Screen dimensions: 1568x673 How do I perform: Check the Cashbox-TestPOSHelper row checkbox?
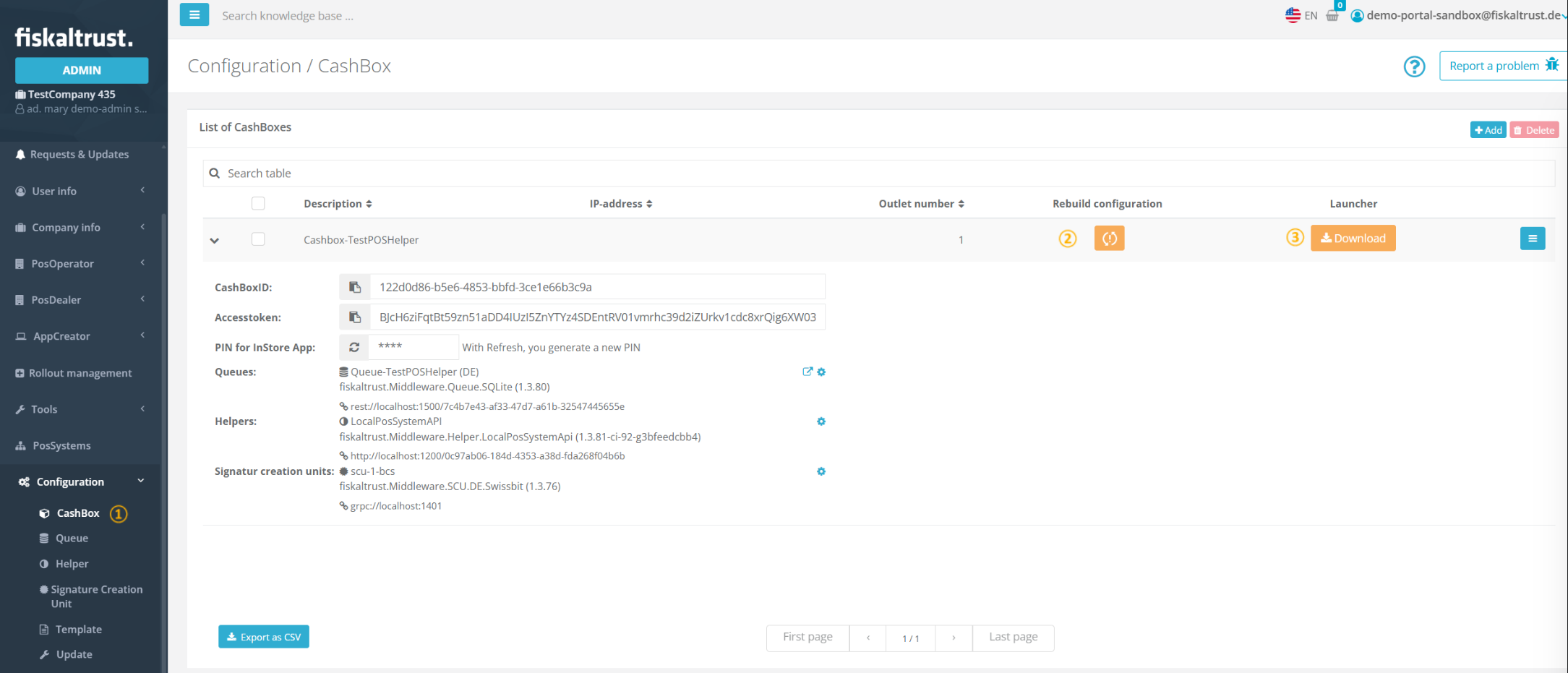[258, 239]
